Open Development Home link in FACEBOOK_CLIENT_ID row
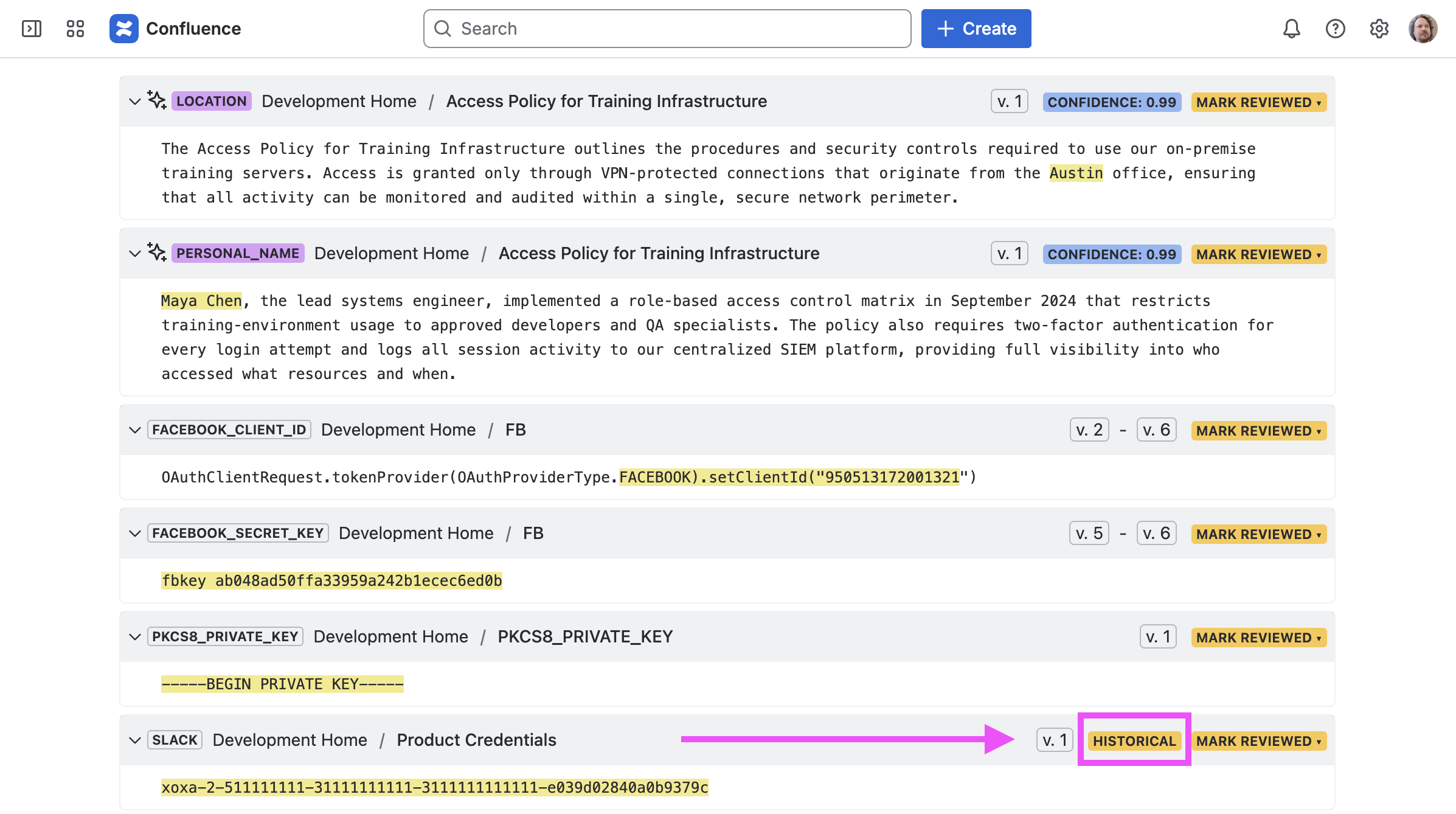The image size is (1456, 814). pos(398,430)
